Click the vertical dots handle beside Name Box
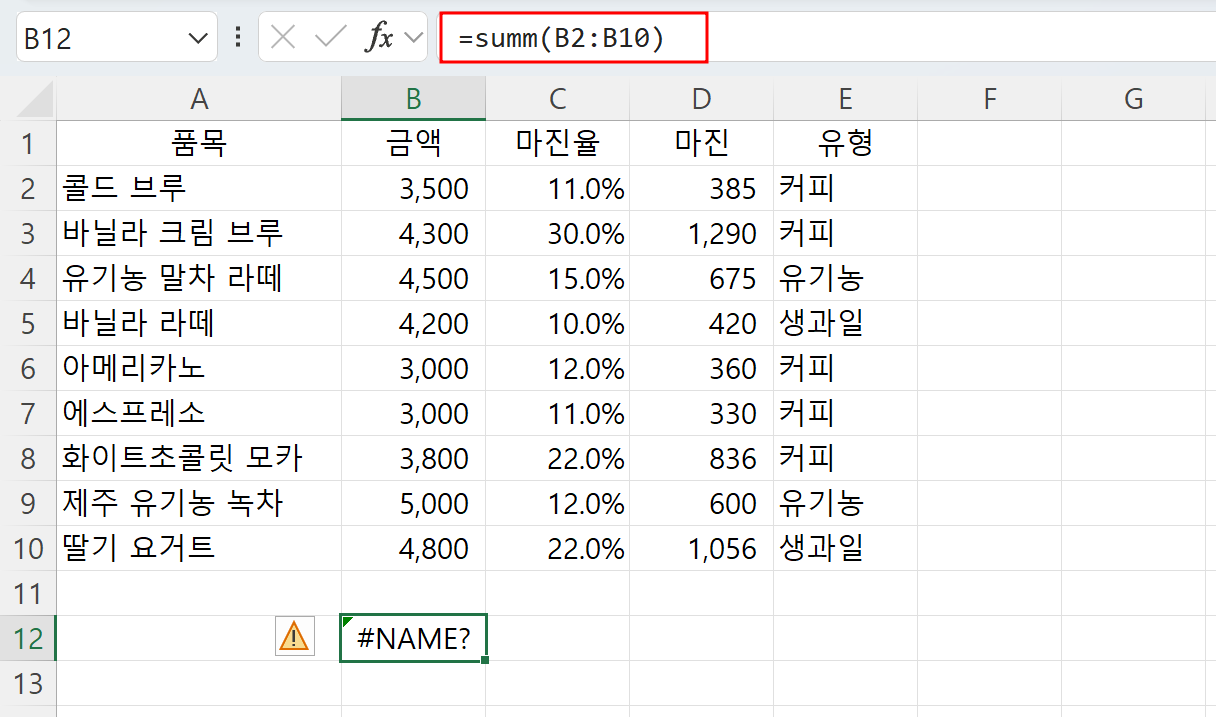The width and height of the screenshot is (1216, 717). tap(237, 37)
